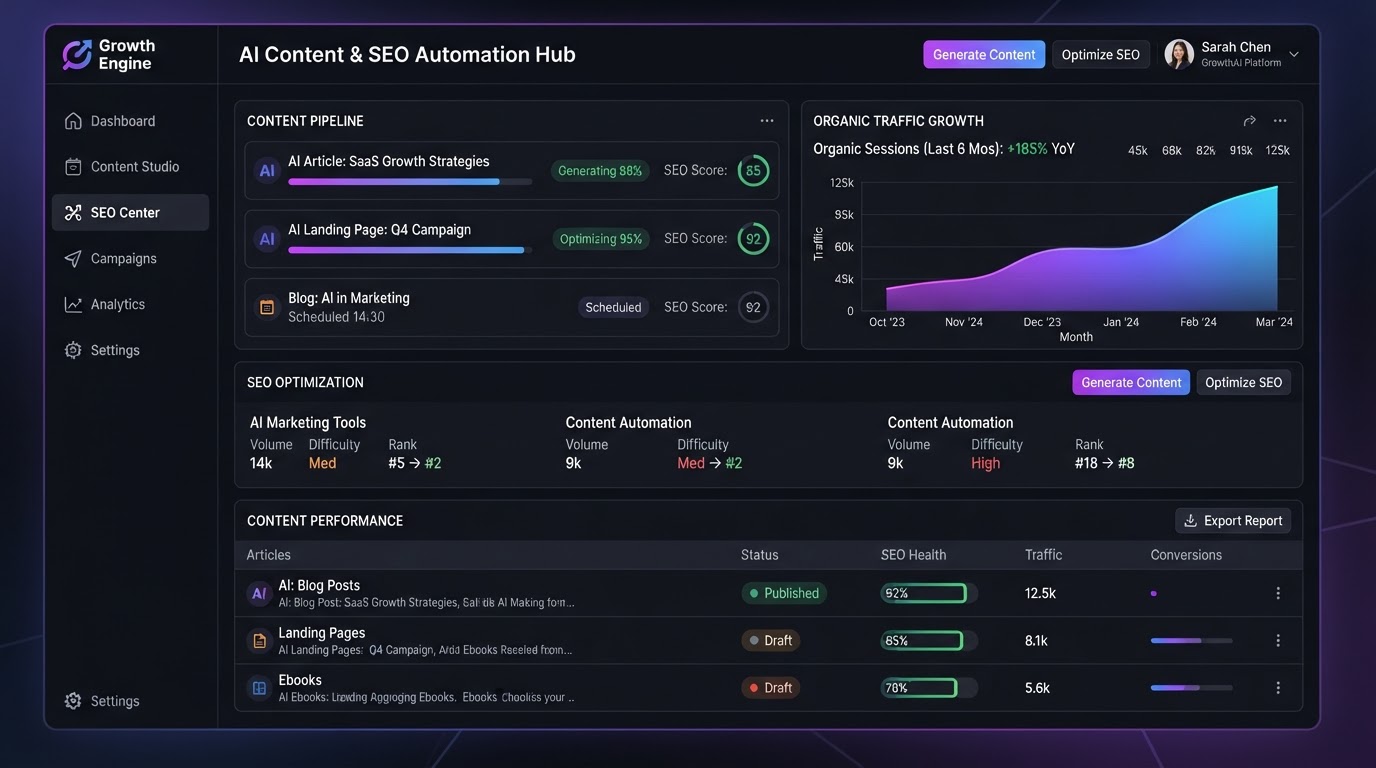1376x768 pixels.
Task: Click the page icon beside Landing Pages
Action: [259, 640]
